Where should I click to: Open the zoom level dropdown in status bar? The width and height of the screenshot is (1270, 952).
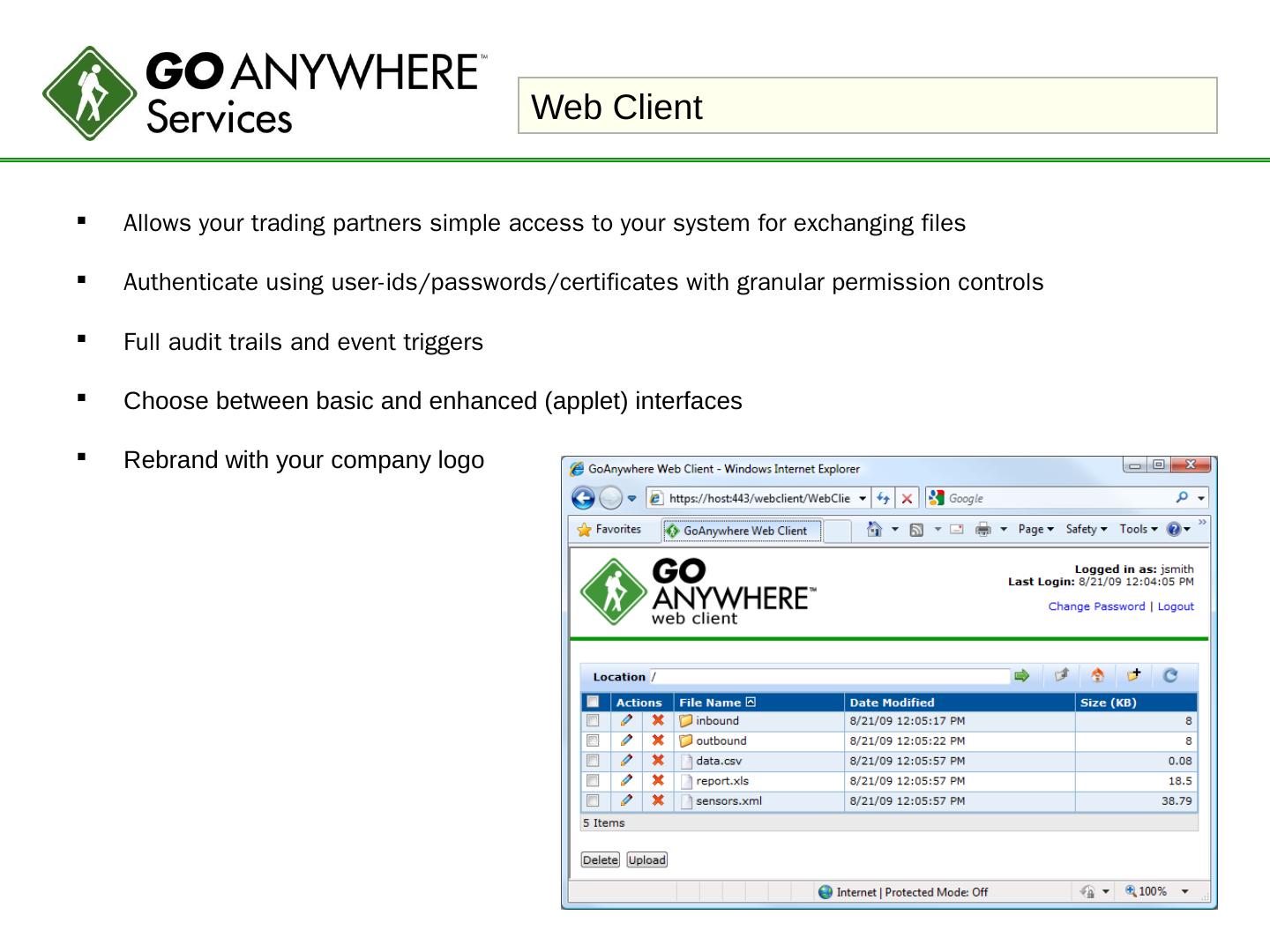(x=1184, y=892)
